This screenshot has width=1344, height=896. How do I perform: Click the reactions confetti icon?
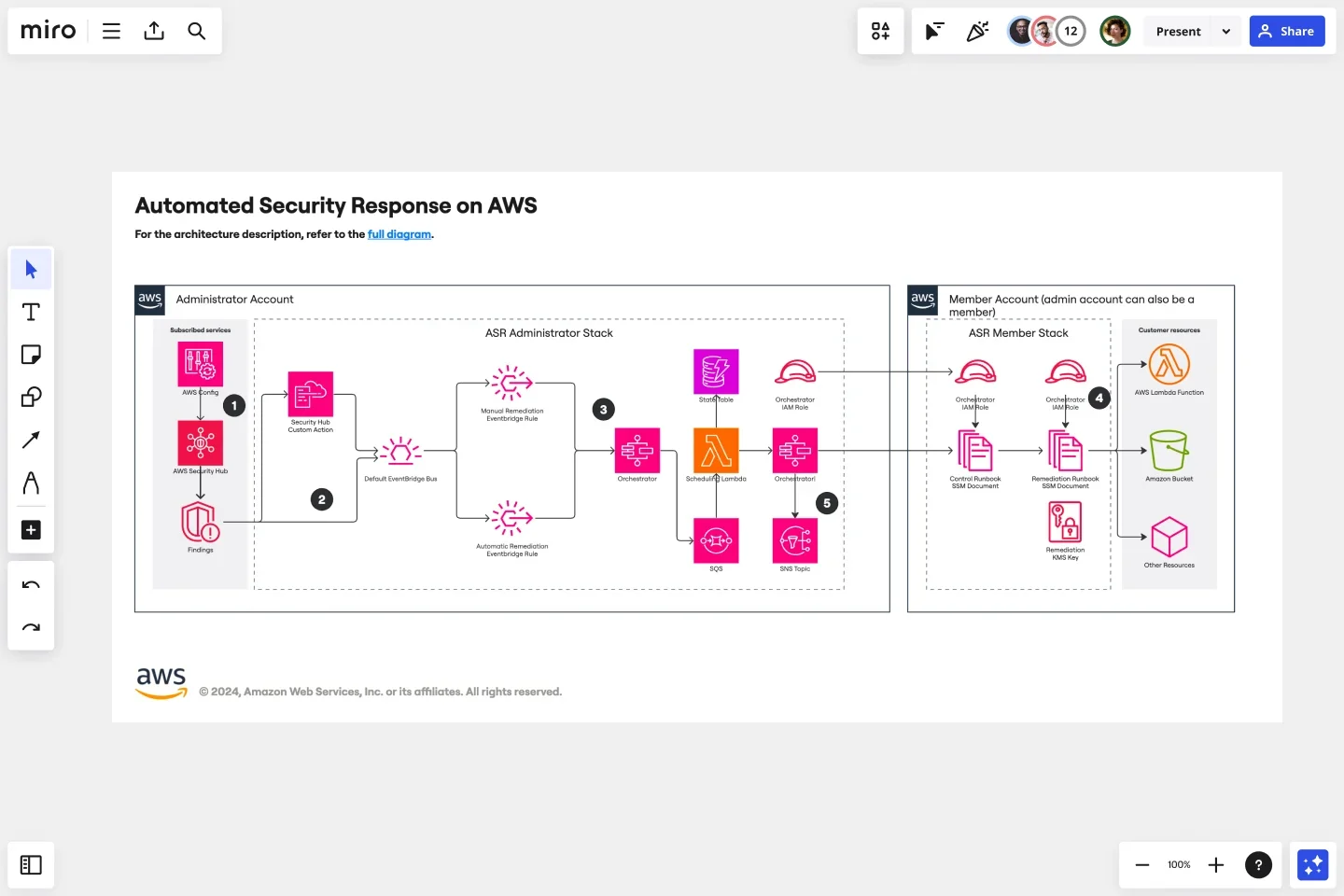pyautogui.click(x=977, y=31)
